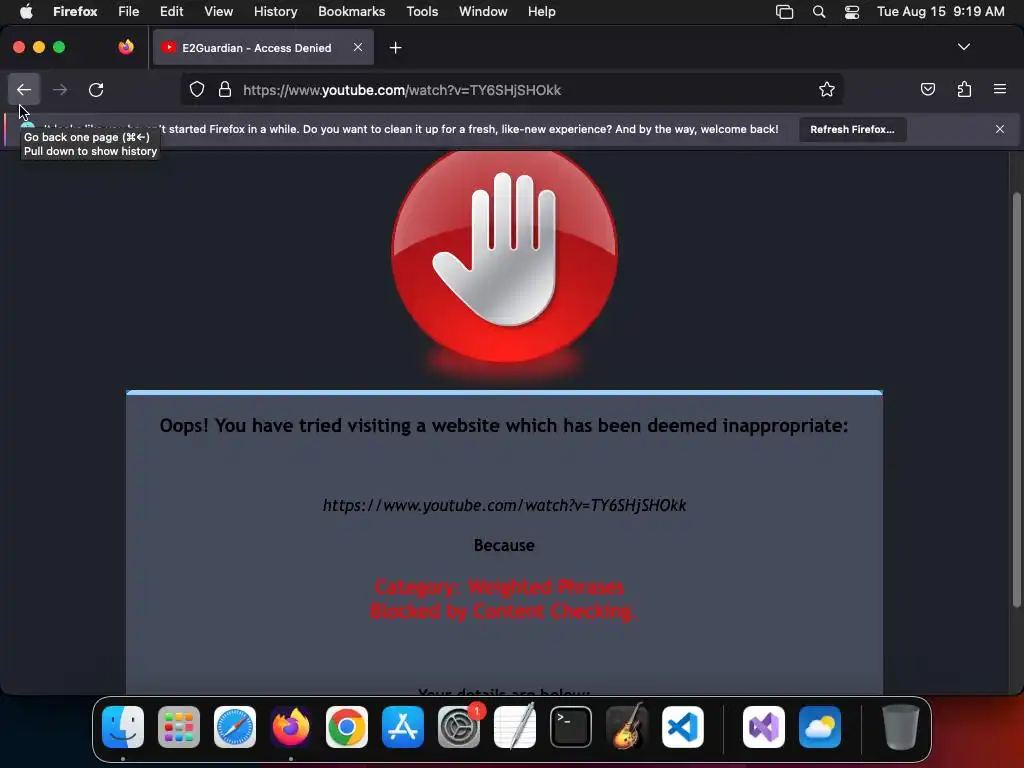Launch Safari from the Dock
Image resolution: width=1024 pixels, height=768 pixels.
pos(234,727)
